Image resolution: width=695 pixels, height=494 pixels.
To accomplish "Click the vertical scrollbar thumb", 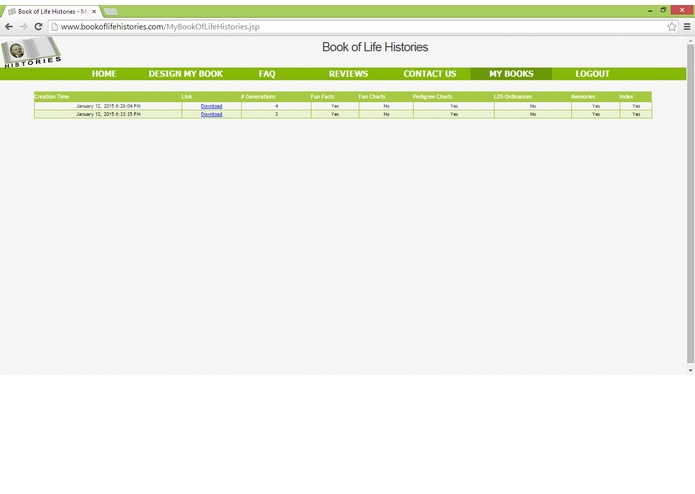I will (690, 204).
